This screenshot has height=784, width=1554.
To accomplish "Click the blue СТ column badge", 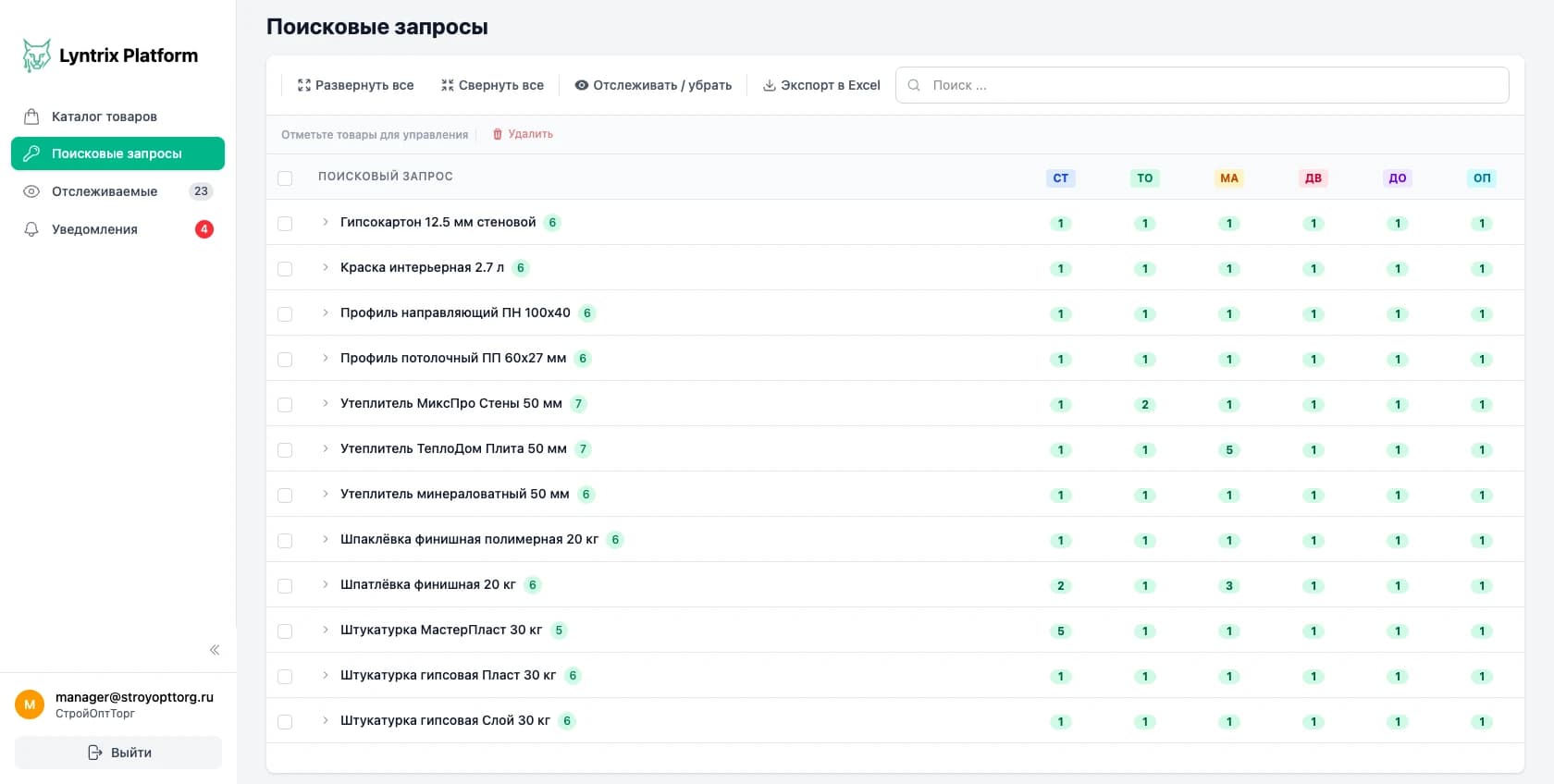I will pyautogui.click(x=1060, y=178).
